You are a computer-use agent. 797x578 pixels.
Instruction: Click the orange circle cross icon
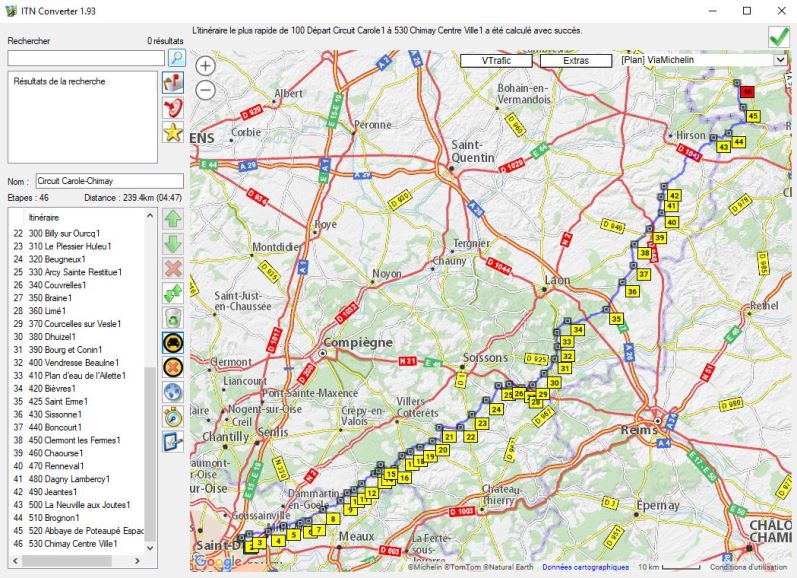[173, 367]
